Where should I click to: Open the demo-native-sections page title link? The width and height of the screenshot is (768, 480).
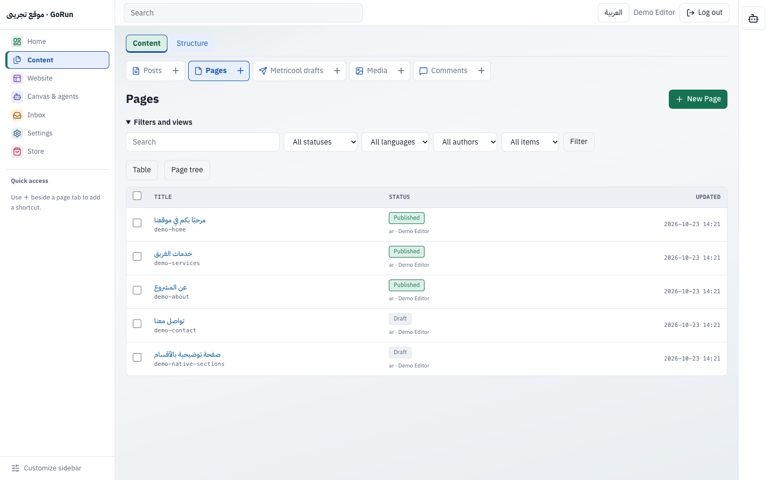pos(187,355)
